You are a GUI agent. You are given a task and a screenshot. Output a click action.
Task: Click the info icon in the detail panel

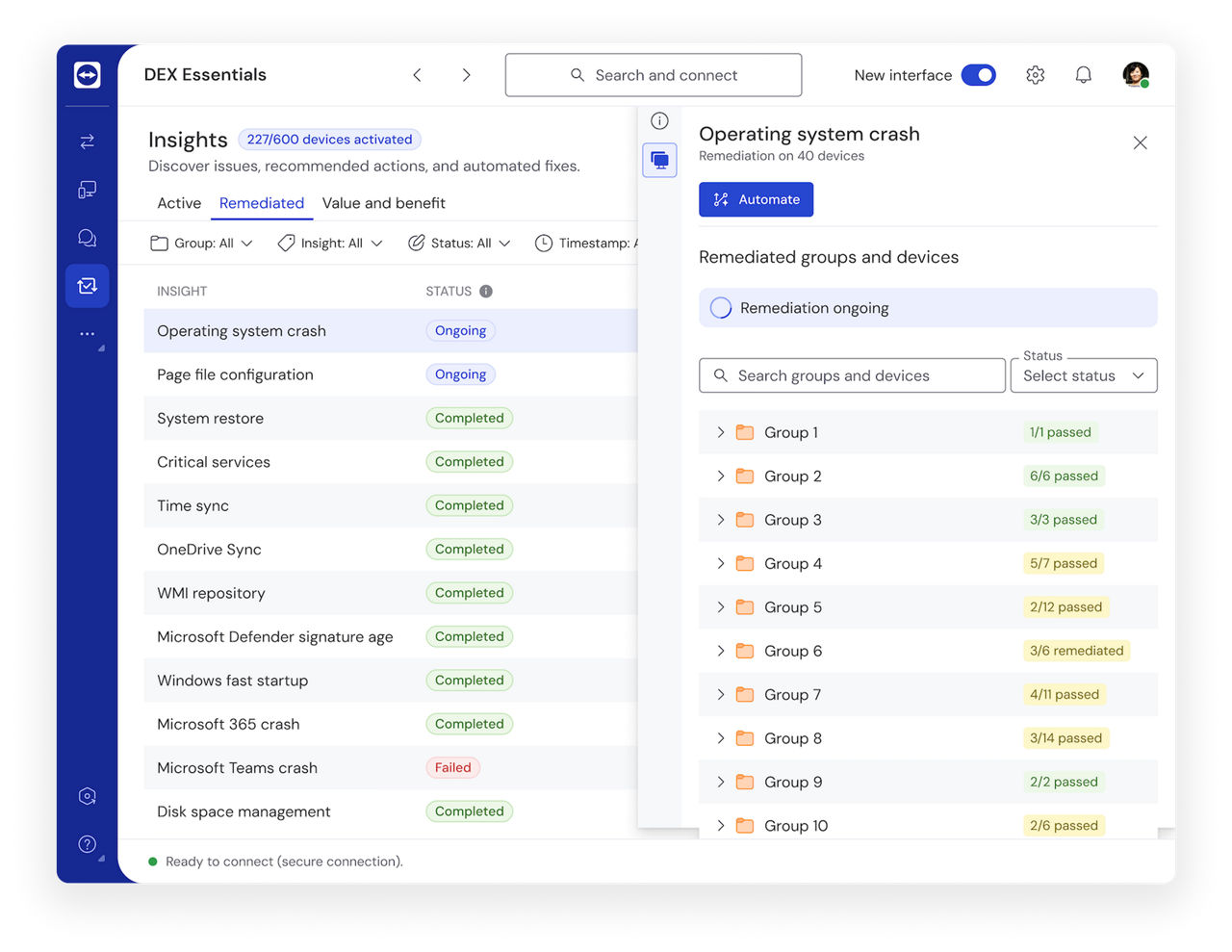(x=659, y=120)
